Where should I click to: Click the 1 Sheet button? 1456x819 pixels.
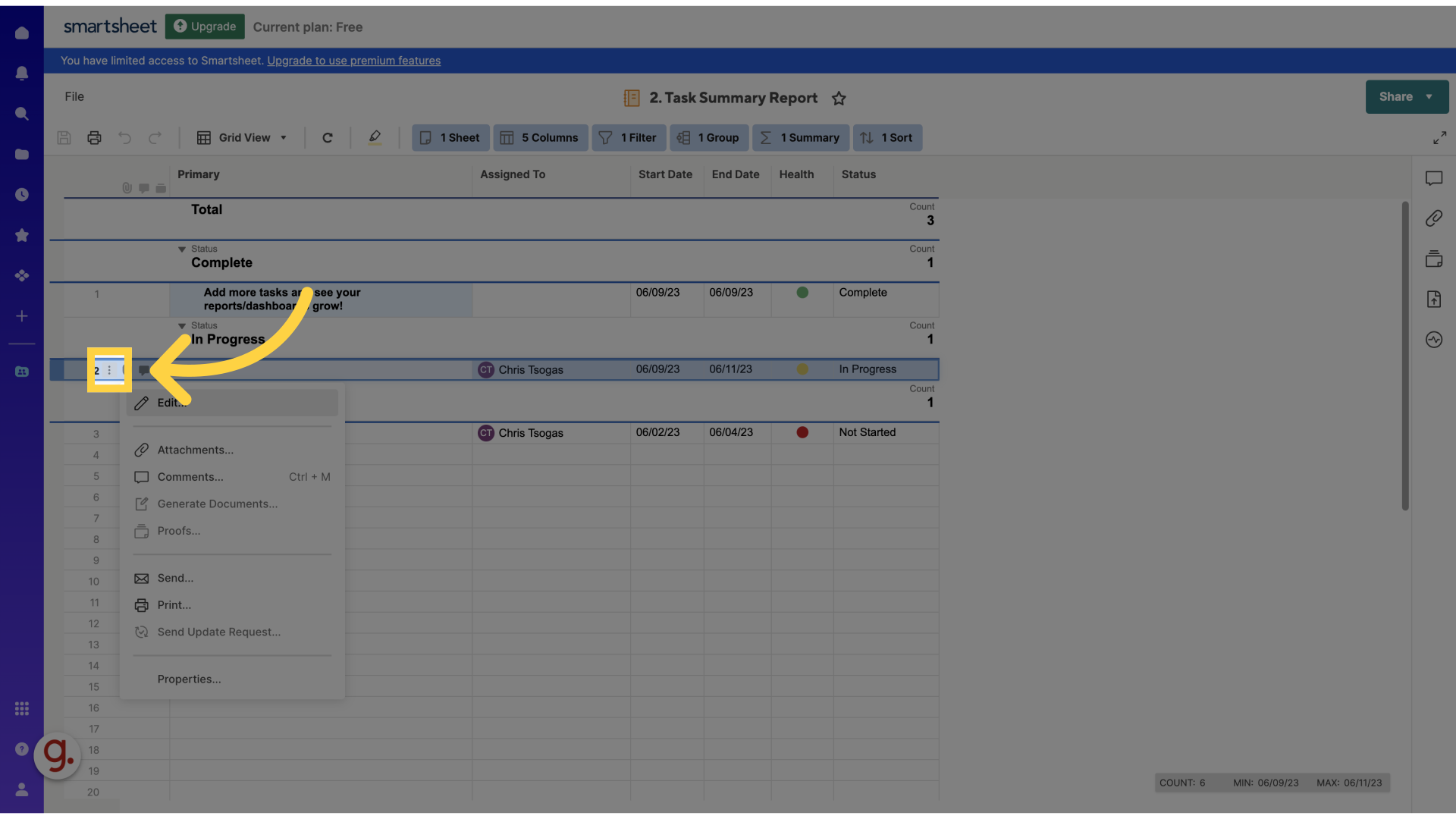click(450, 137)
